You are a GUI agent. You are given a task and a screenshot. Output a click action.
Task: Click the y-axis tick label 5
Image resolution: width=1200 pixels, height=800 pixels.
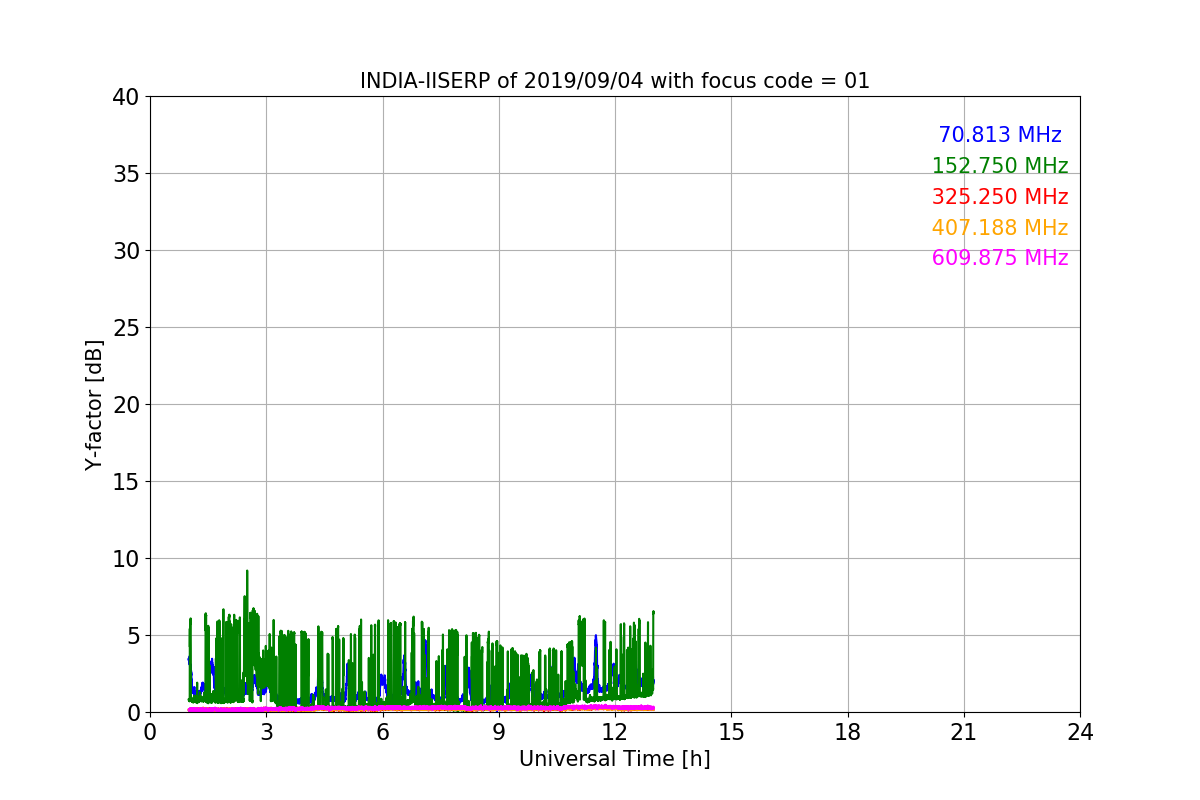coord(133,636)
